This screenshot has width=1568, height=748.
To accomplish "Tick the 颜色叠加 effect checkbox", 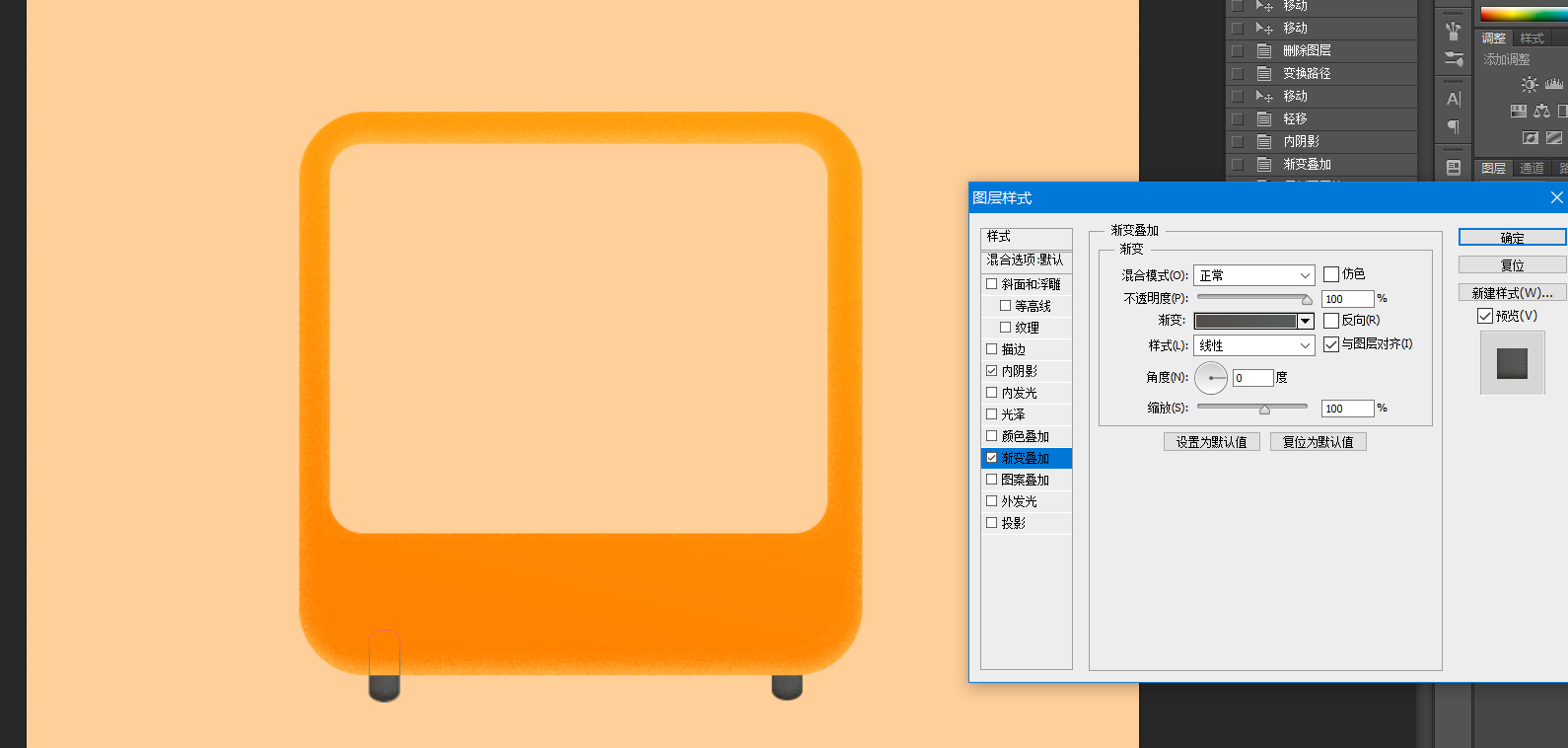I will coord(992,436).
